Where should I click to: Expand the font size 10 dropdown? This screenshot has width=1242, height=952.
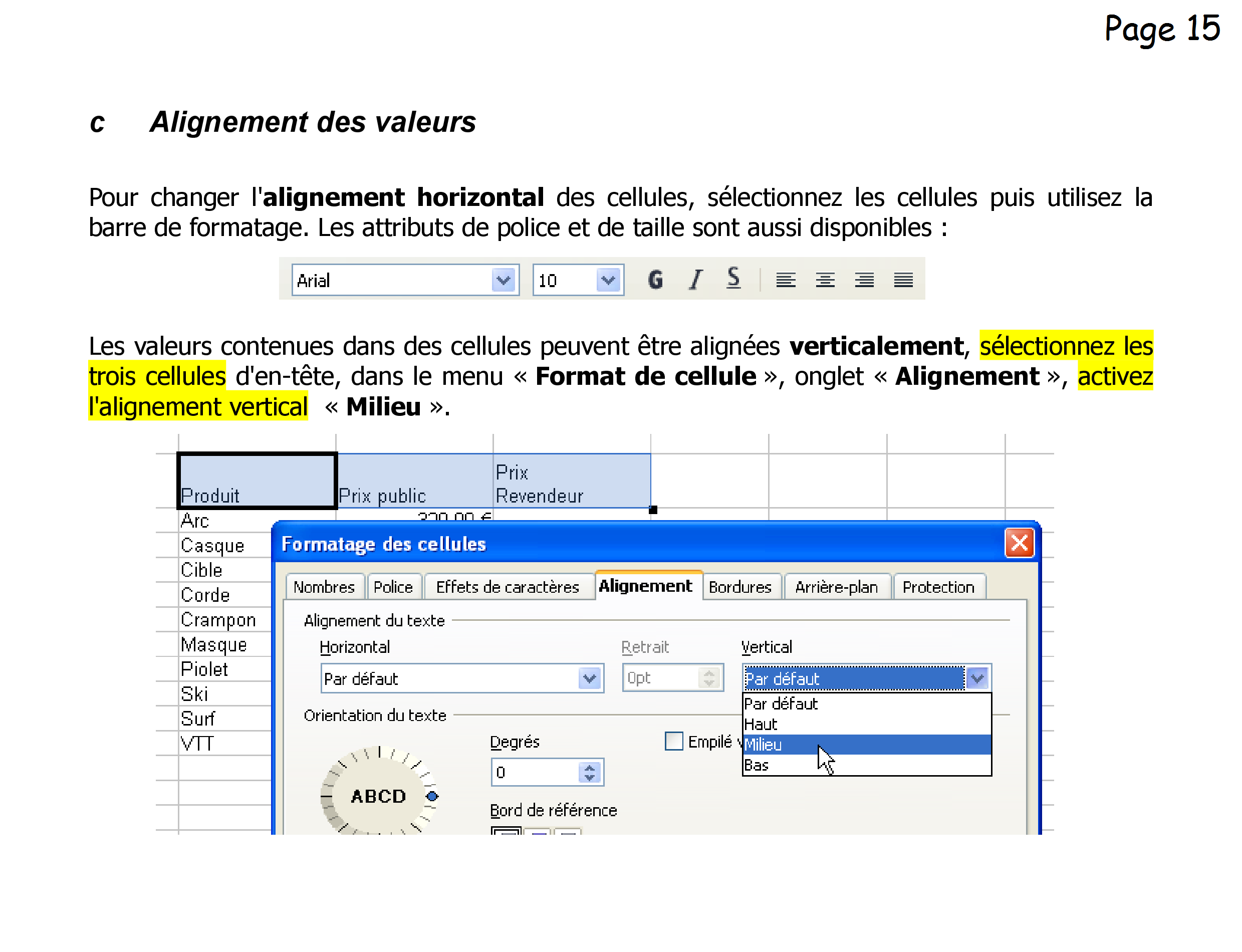click(608, 280)
